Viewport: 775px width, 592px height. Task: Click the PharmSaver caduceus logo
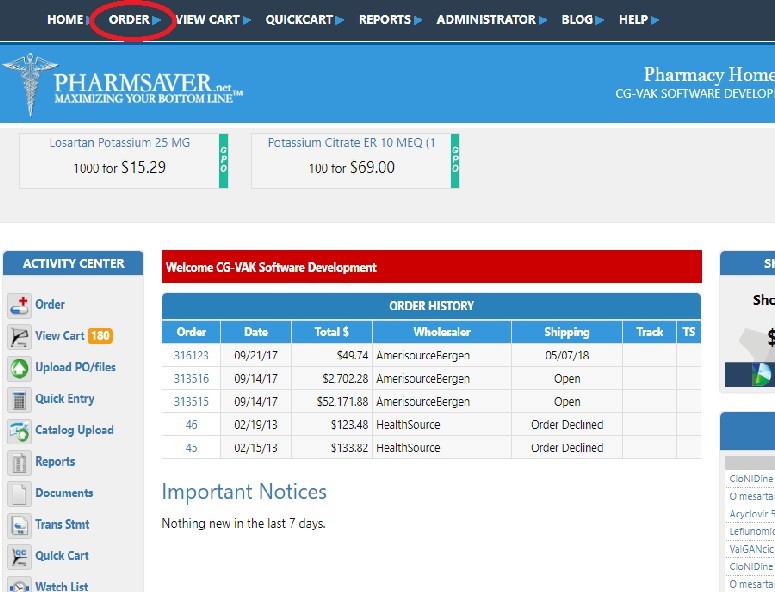click(x=30, y=84)
